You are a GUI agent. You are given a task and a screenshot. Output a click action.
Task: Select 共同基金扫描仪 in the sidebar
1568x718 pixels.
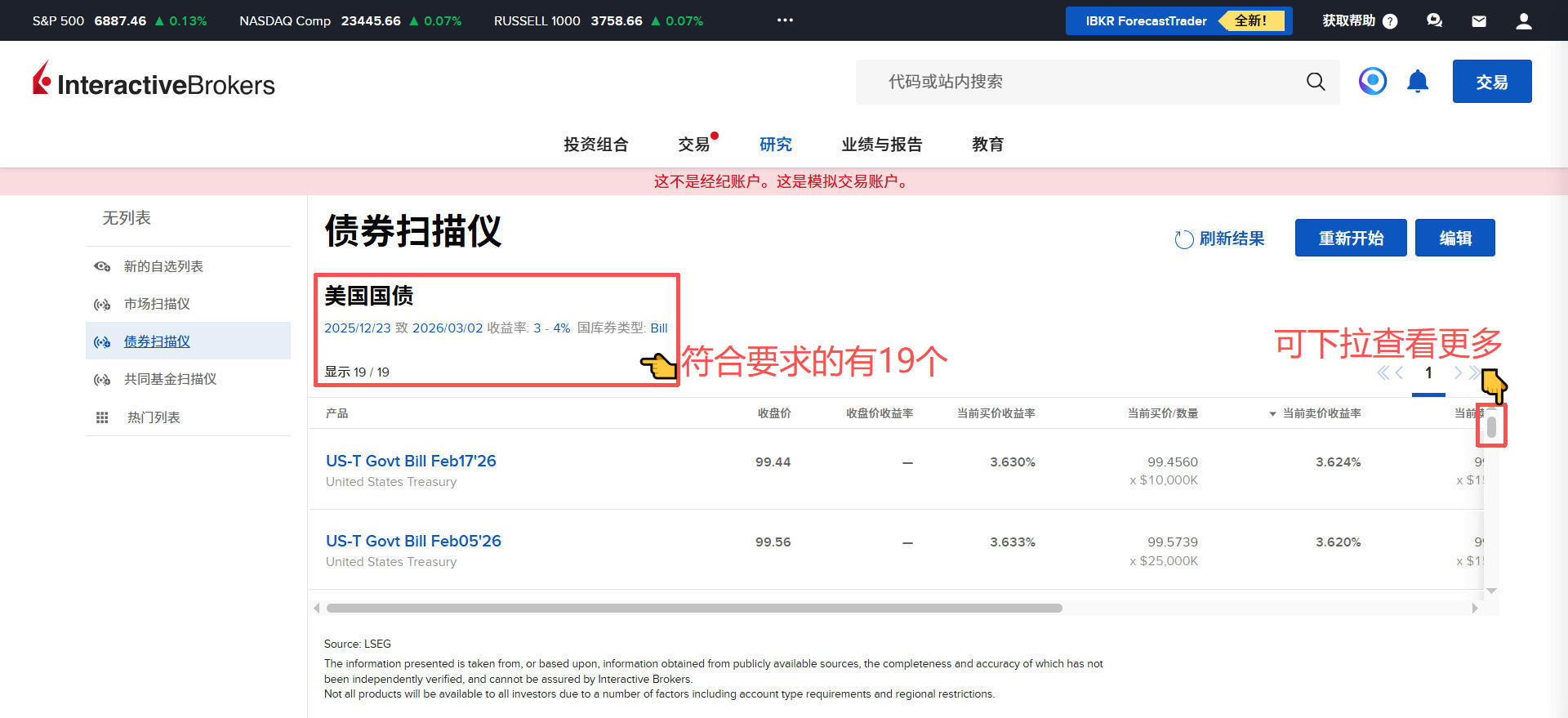pyautogui.click(x=170, y=379)
